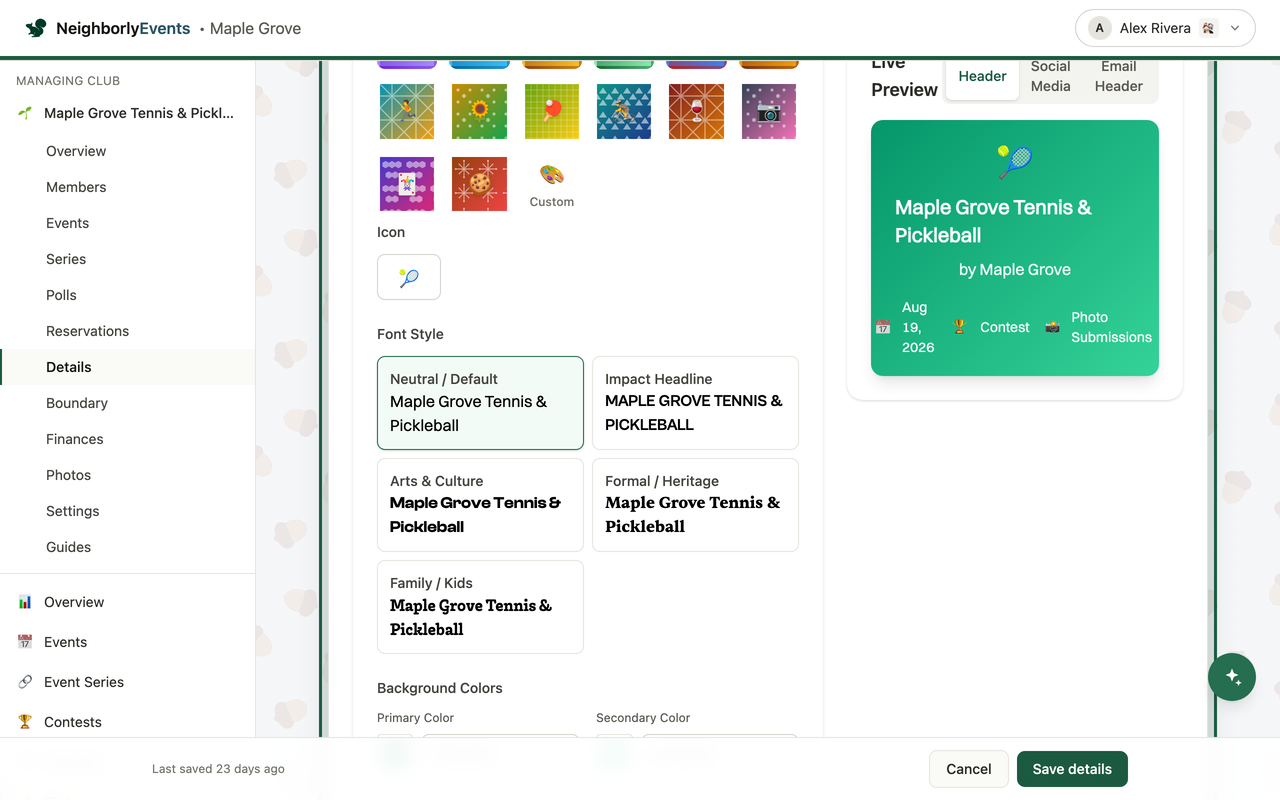Click the "Aug 19, 2026" preview date
Screen dimensions: 1280x800
[x=918, y=327]
